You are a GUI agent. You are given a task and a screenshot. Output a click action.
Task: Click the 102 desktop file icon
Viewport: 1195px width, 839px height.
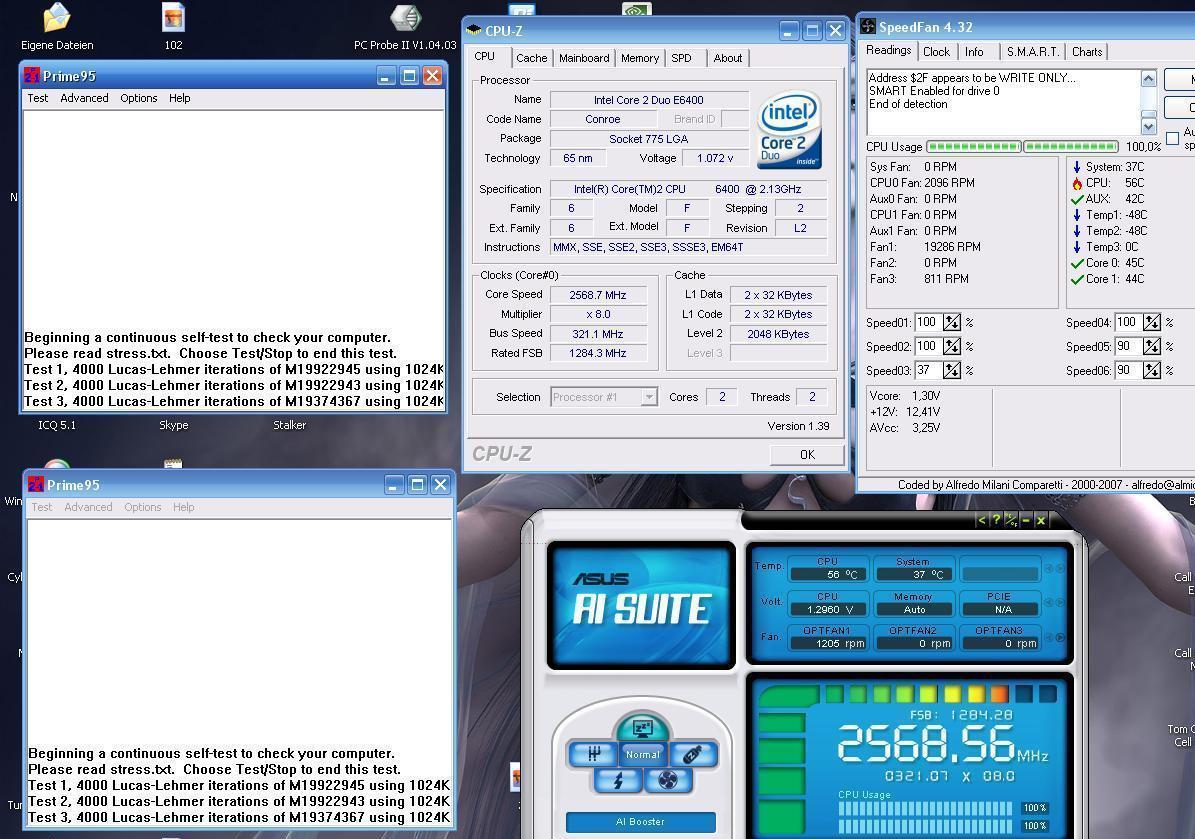pos(174,27)
